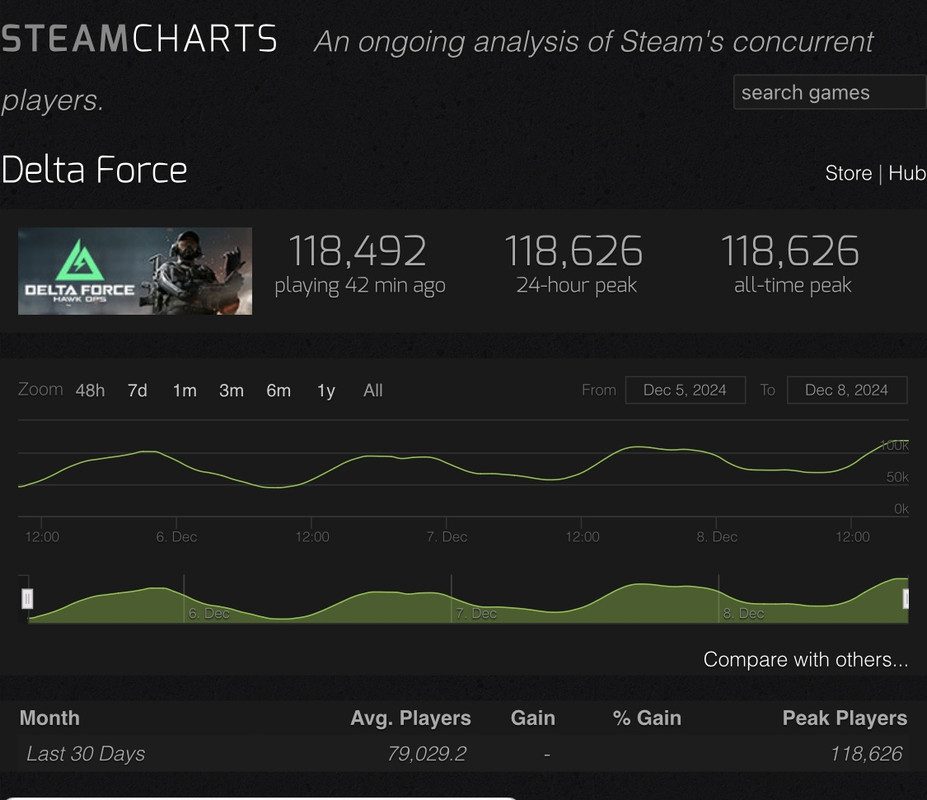Click the Peak Players column header
The height and width of the screenshot is (800, 927).
pos(844,718)
